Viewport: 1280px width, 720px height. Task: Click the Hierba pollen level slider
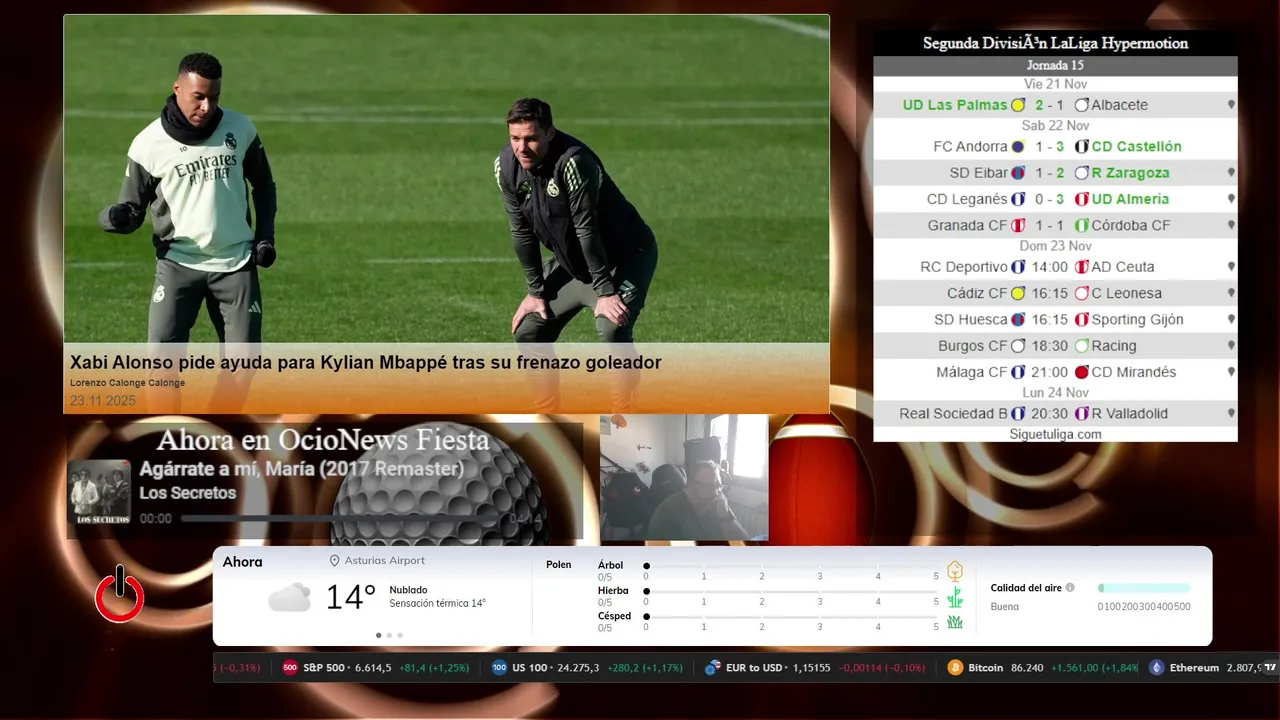point(791,591)
